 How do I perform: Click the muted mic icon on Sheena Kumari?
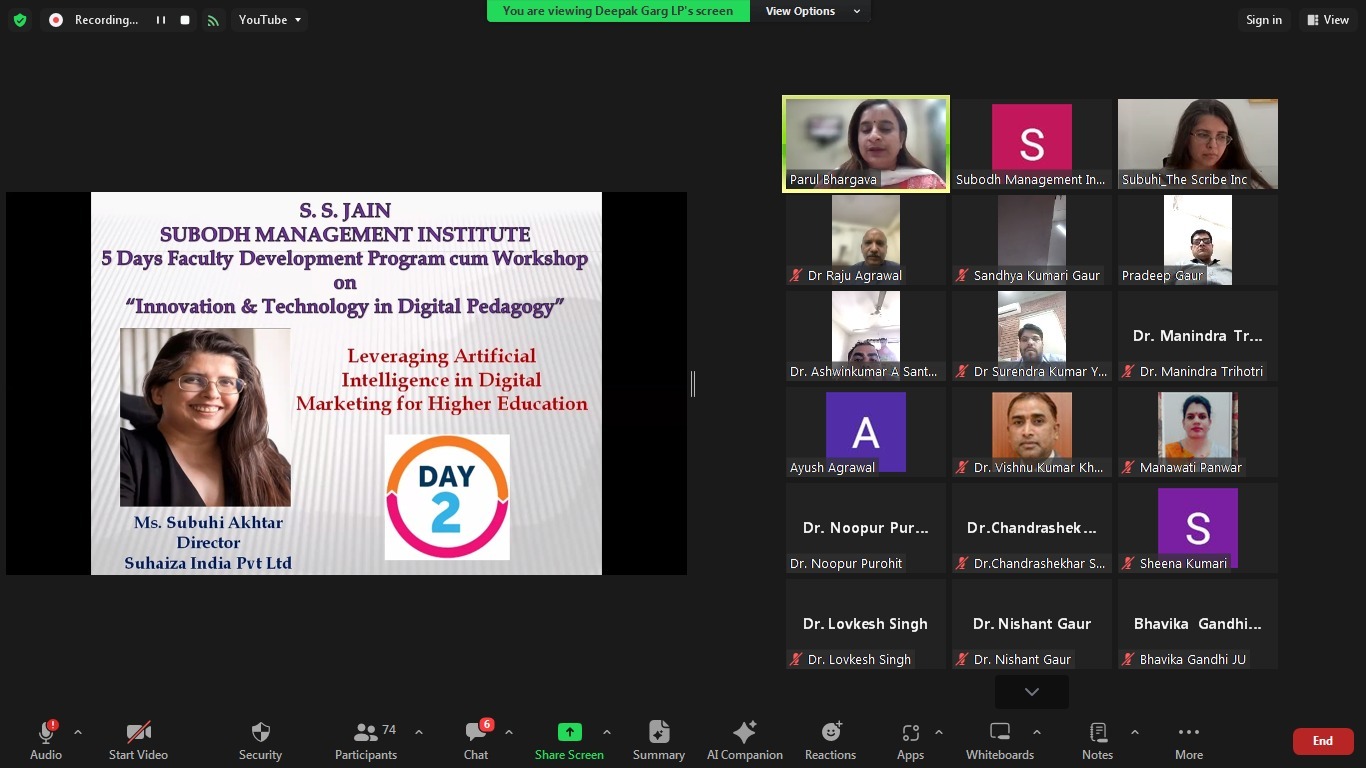pyautogui.click(x=1129, y=564)
